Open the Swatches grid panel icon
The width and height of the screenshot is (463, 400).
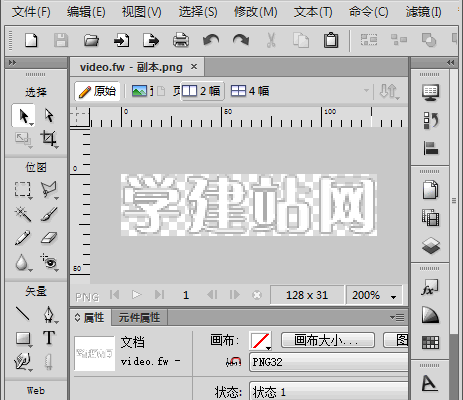pos(430,342)
